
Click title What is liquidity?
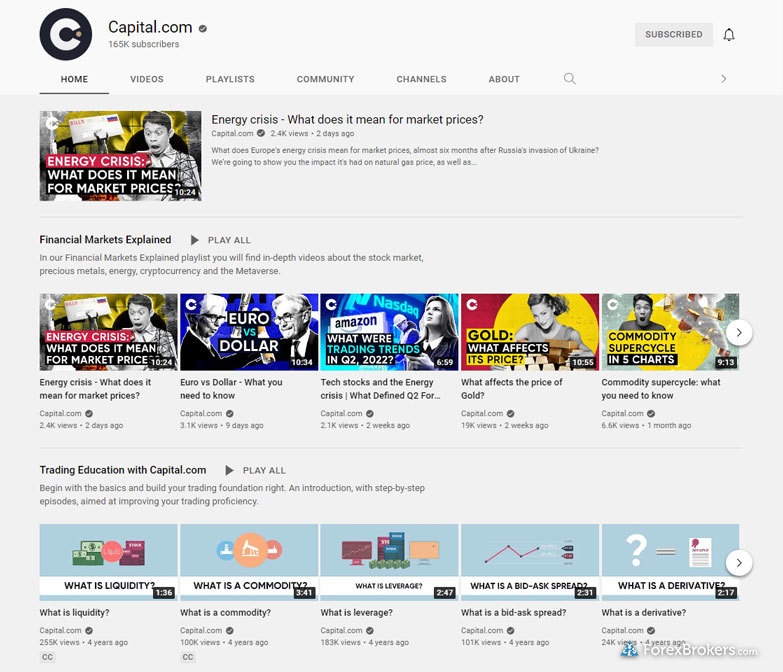coord(74,612)
